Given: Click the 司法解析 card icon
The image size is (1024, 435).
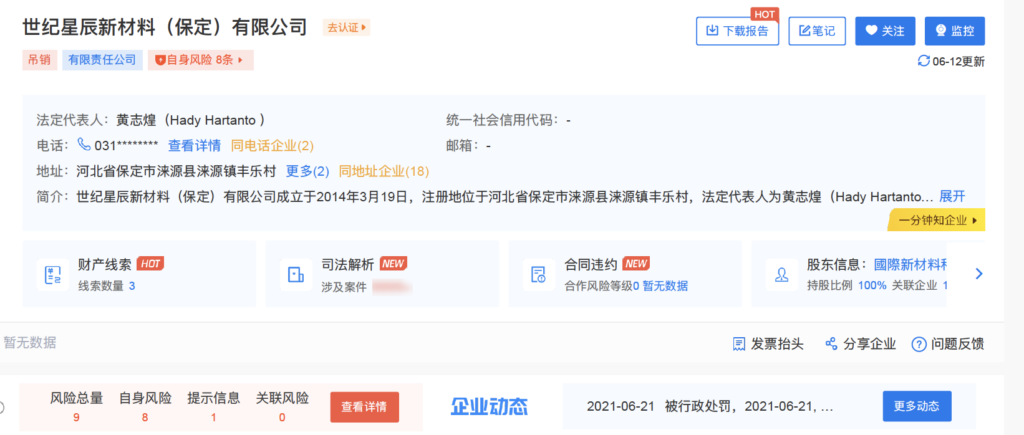Looking at the screenshot, I should pyautogui.click(x=296, y=274).
